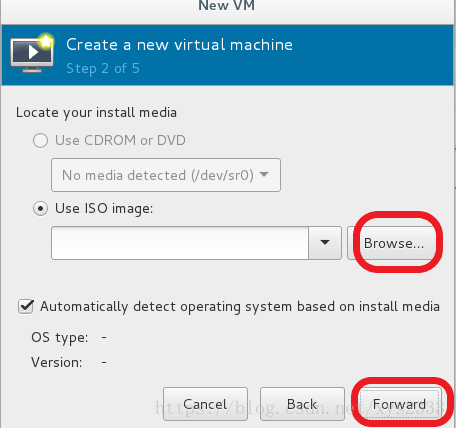Click the New VM window title
The height and width of the screenshot is (428, 456).
[227, 6]
